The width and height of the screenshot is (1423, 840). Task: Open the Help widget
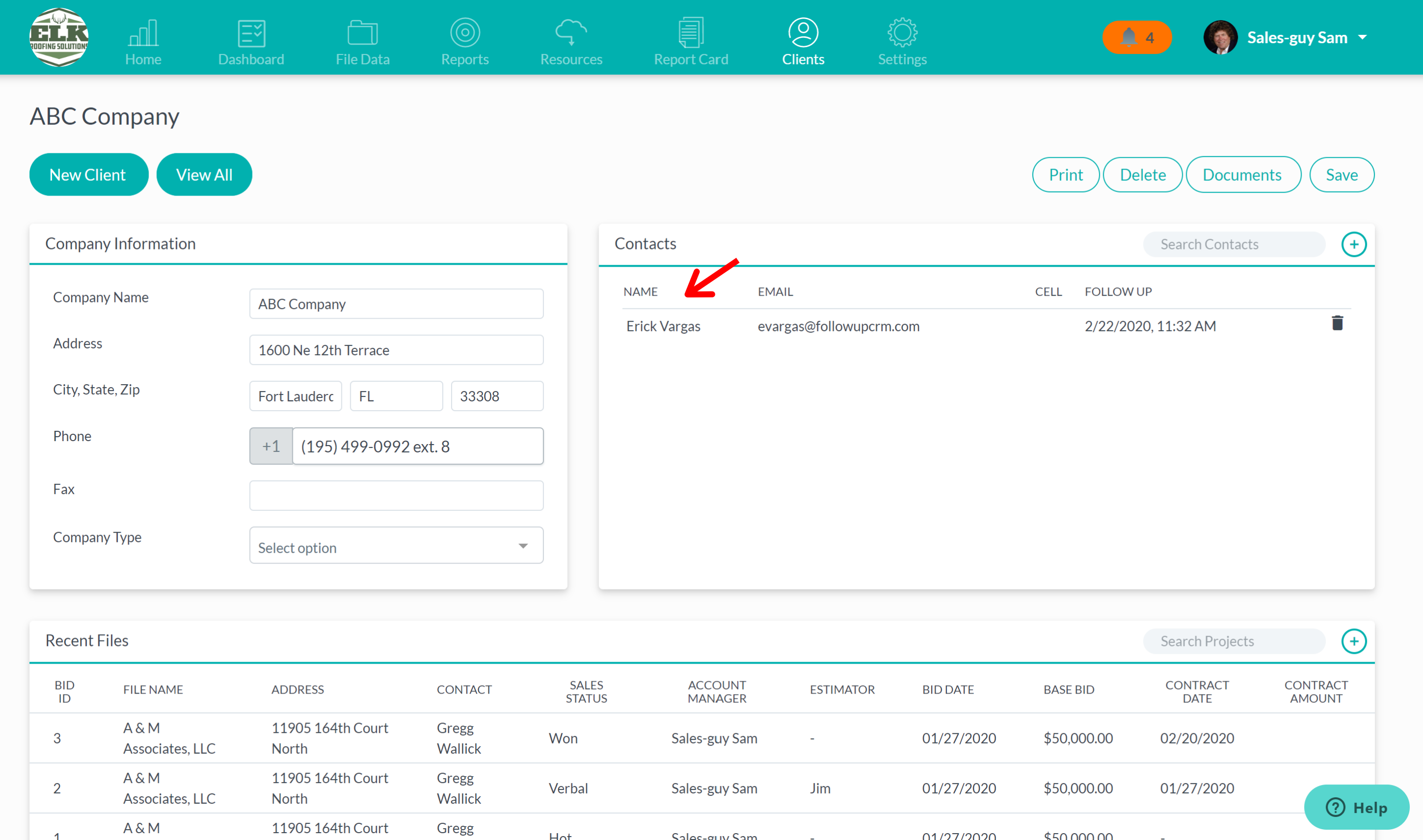pos(1356,807)
